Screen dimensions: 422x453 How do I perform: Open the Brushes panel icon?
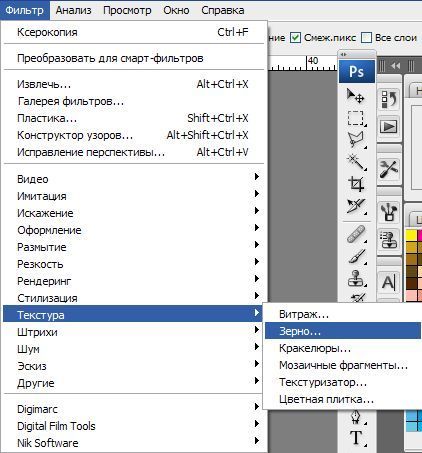click(x=389, y=212)
